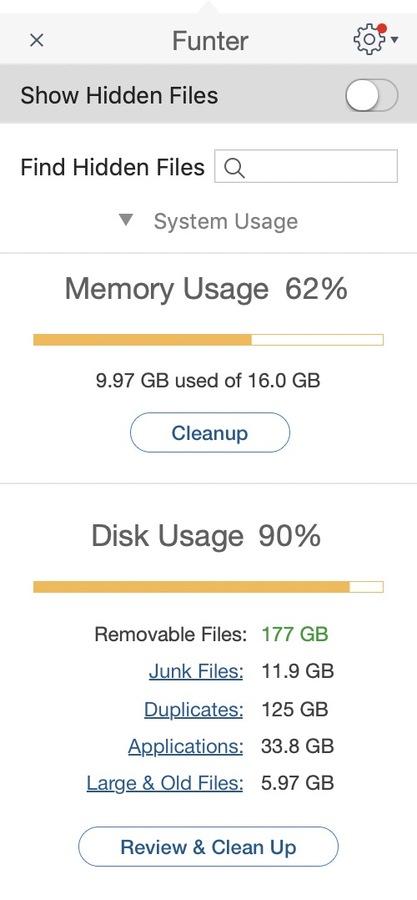Click the Show Hidden Files label row
Viewport: 417px width, 900px height.
click(x=208, y=95)
